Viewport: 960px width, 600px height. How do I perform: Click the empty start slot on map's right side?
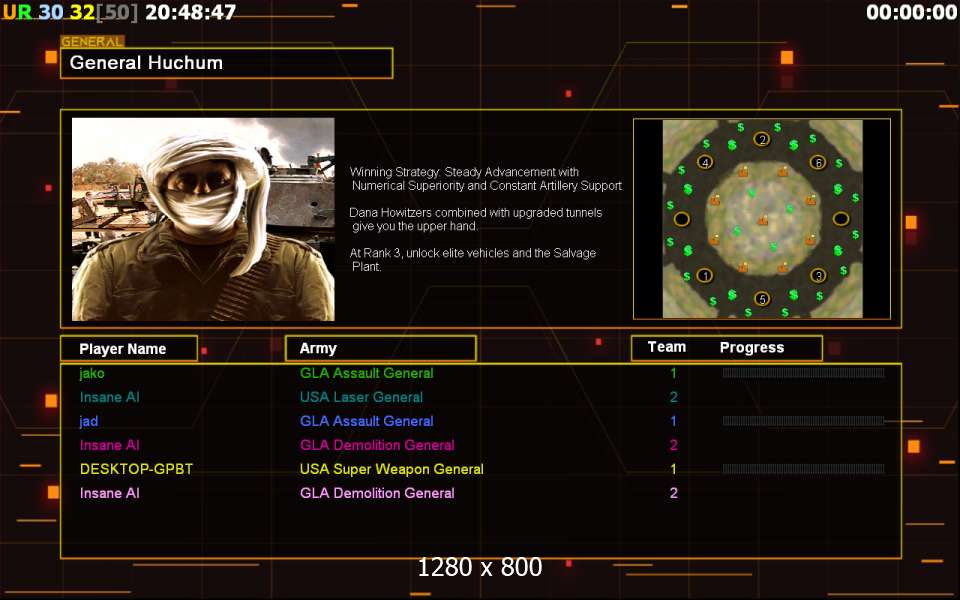point(841,219)
